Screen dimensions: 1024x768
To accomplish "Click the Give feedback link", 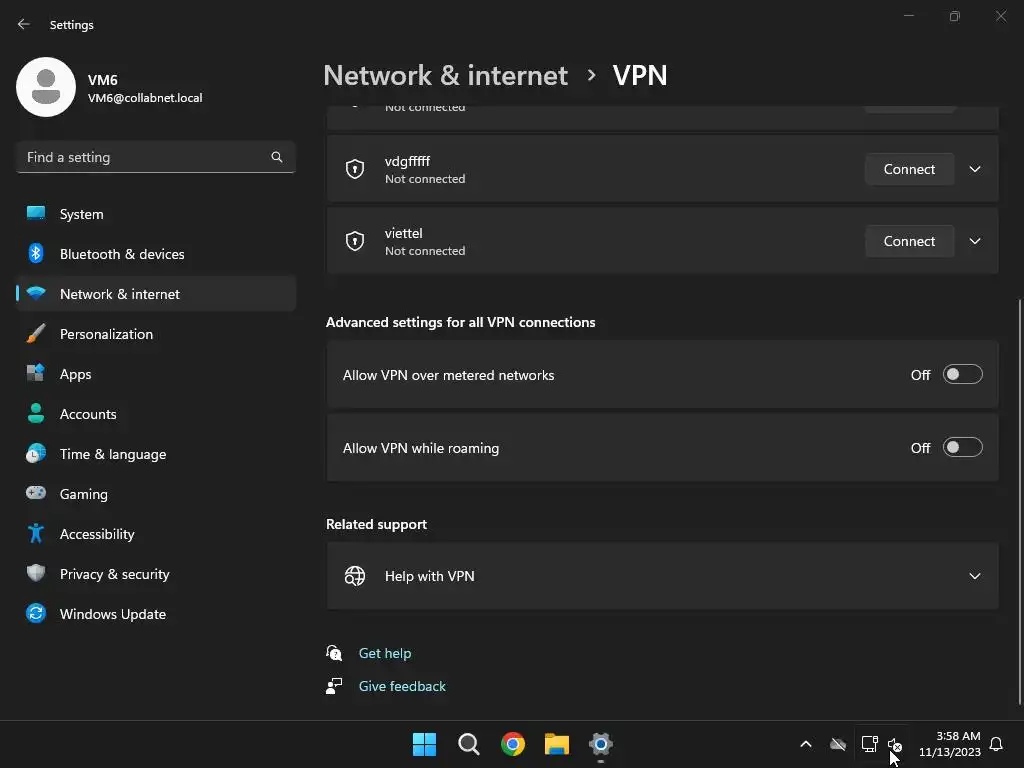I will 402,686.
